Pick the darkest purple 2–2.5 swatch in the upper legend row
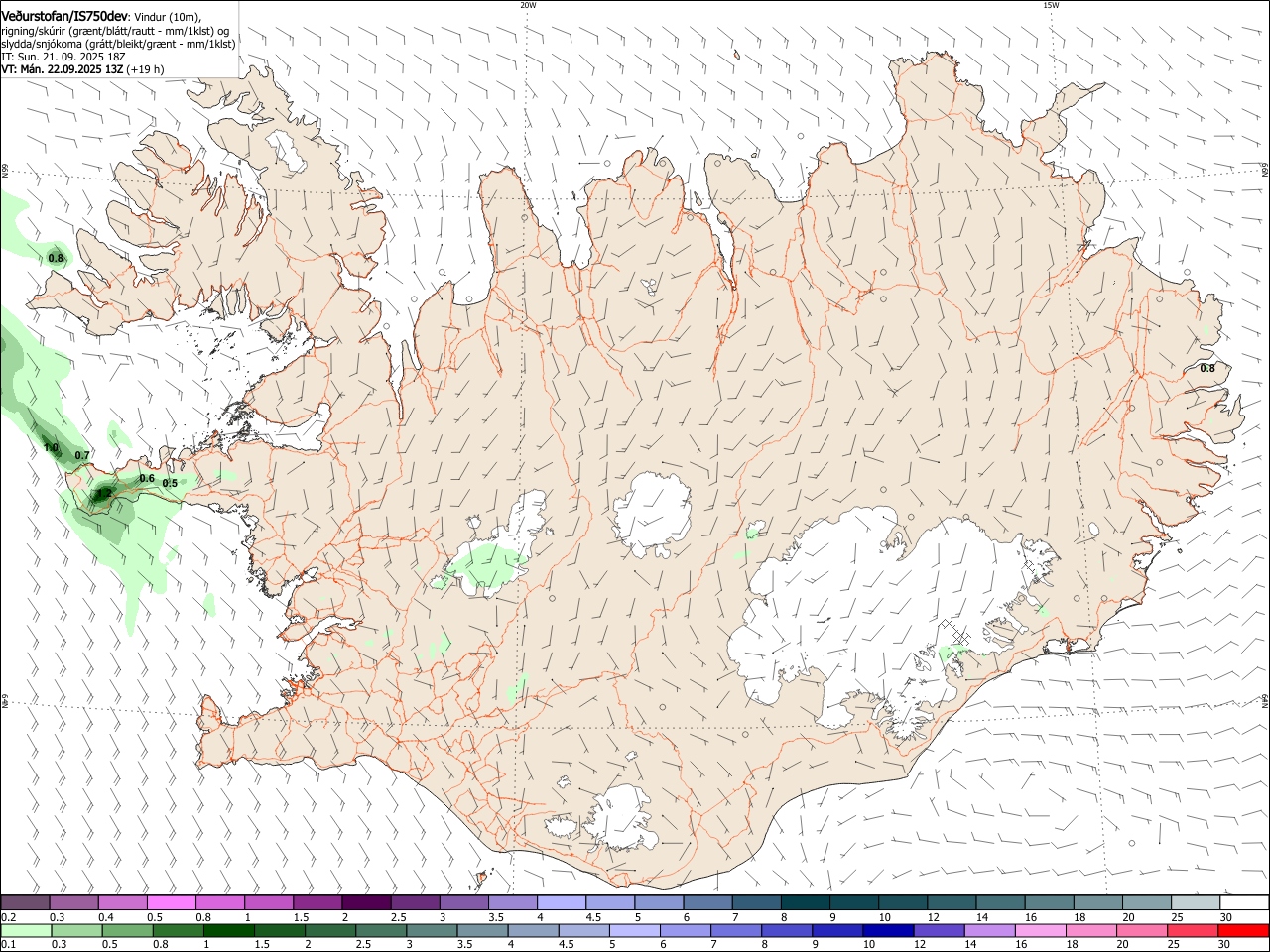The width and height of the screenshot is (1270, 952). click(x=366, y=903)
